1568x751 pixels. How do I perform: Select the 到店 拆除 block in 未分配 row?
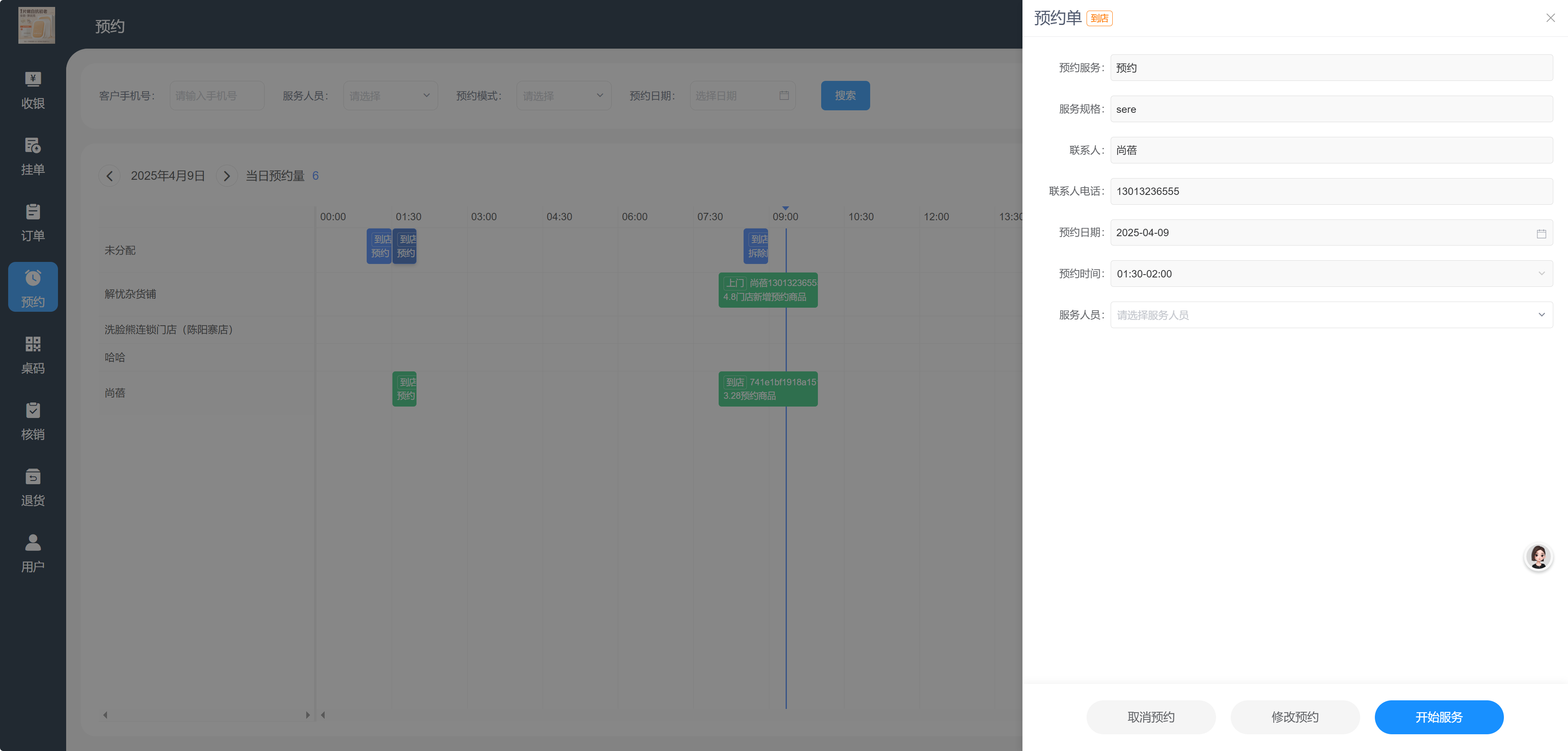[x=755, y=246]
